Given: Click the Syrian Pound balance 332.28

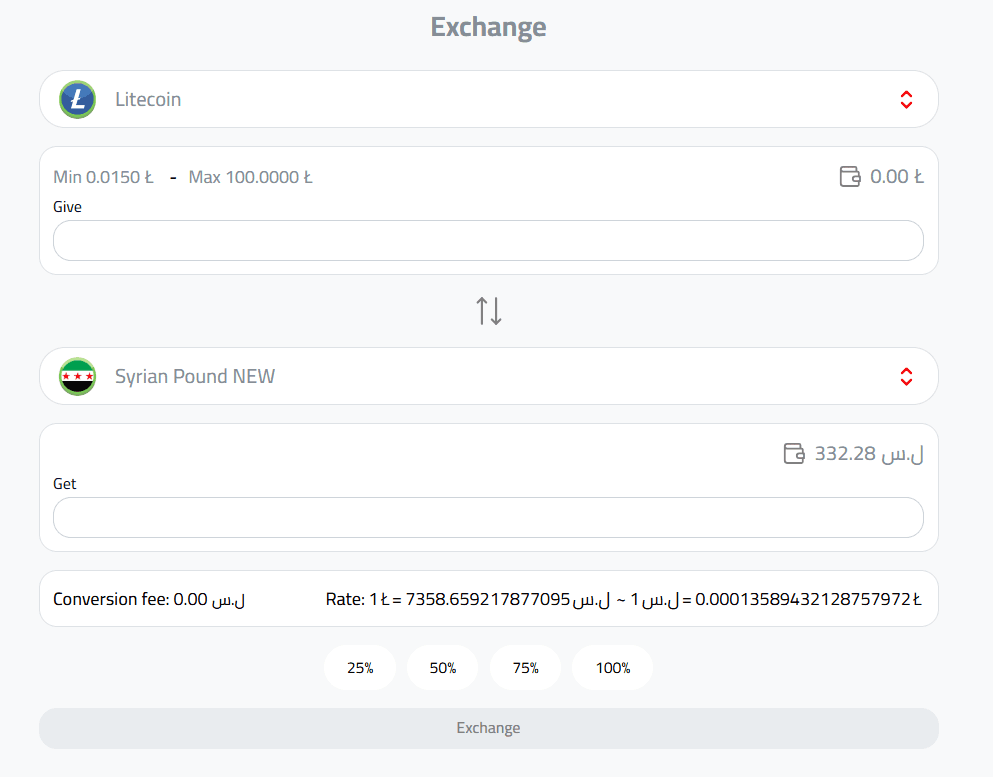Looking at the screenshot, I should [866, 453].
